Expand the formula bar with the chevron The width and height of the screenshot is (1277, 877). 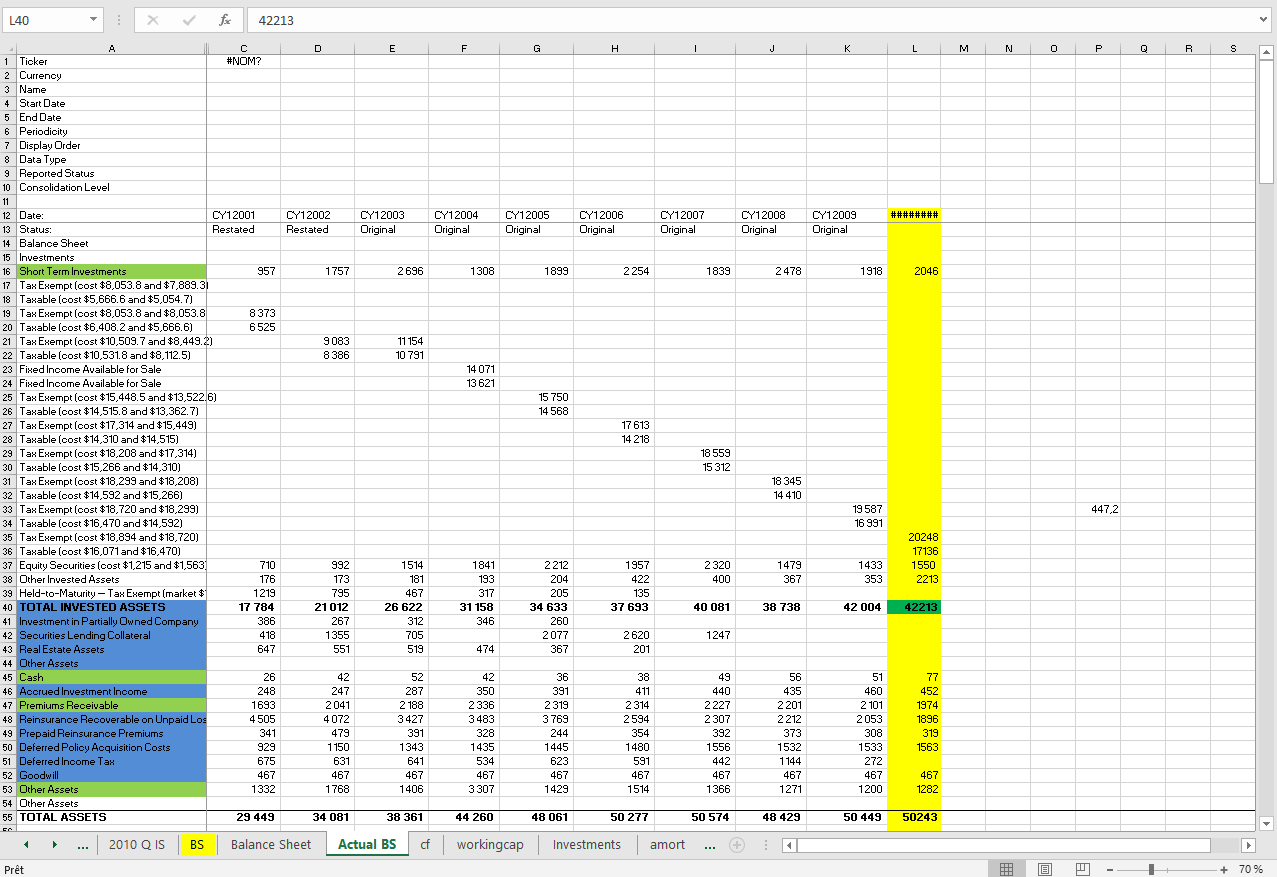click(x=1264, y=20)
